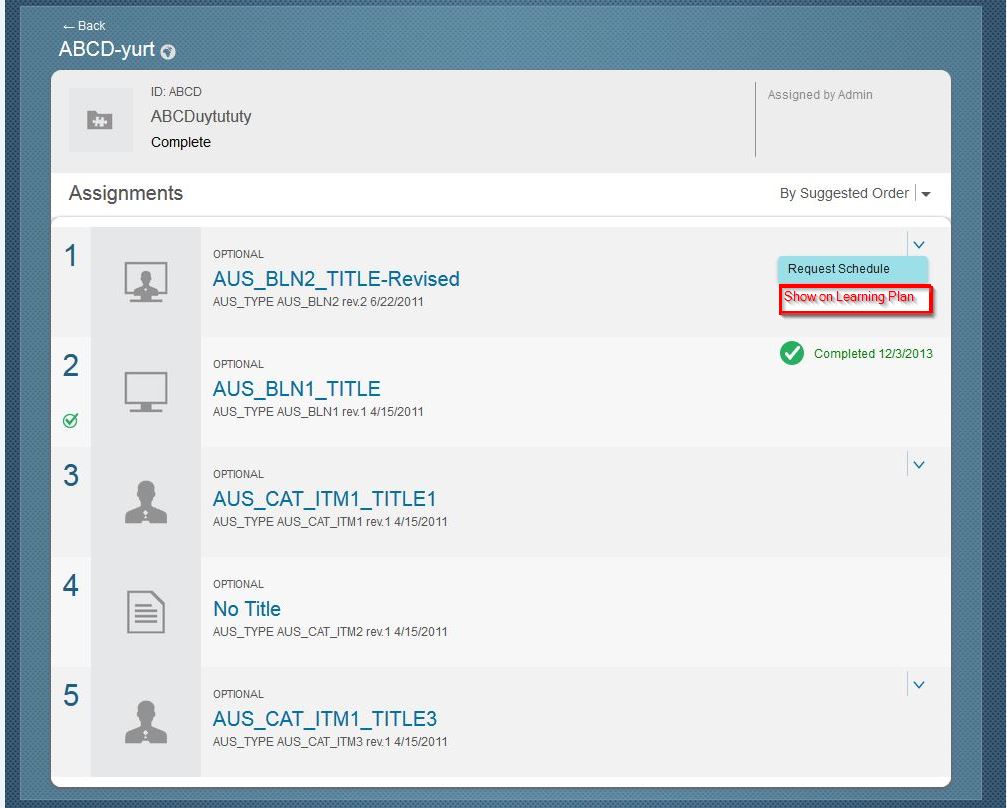The height and width of the screenshot is (808, 1007).
Task: Open the AUS_CAT_ITM1_TITLE1 course link
Action: [x=324, y=498]
